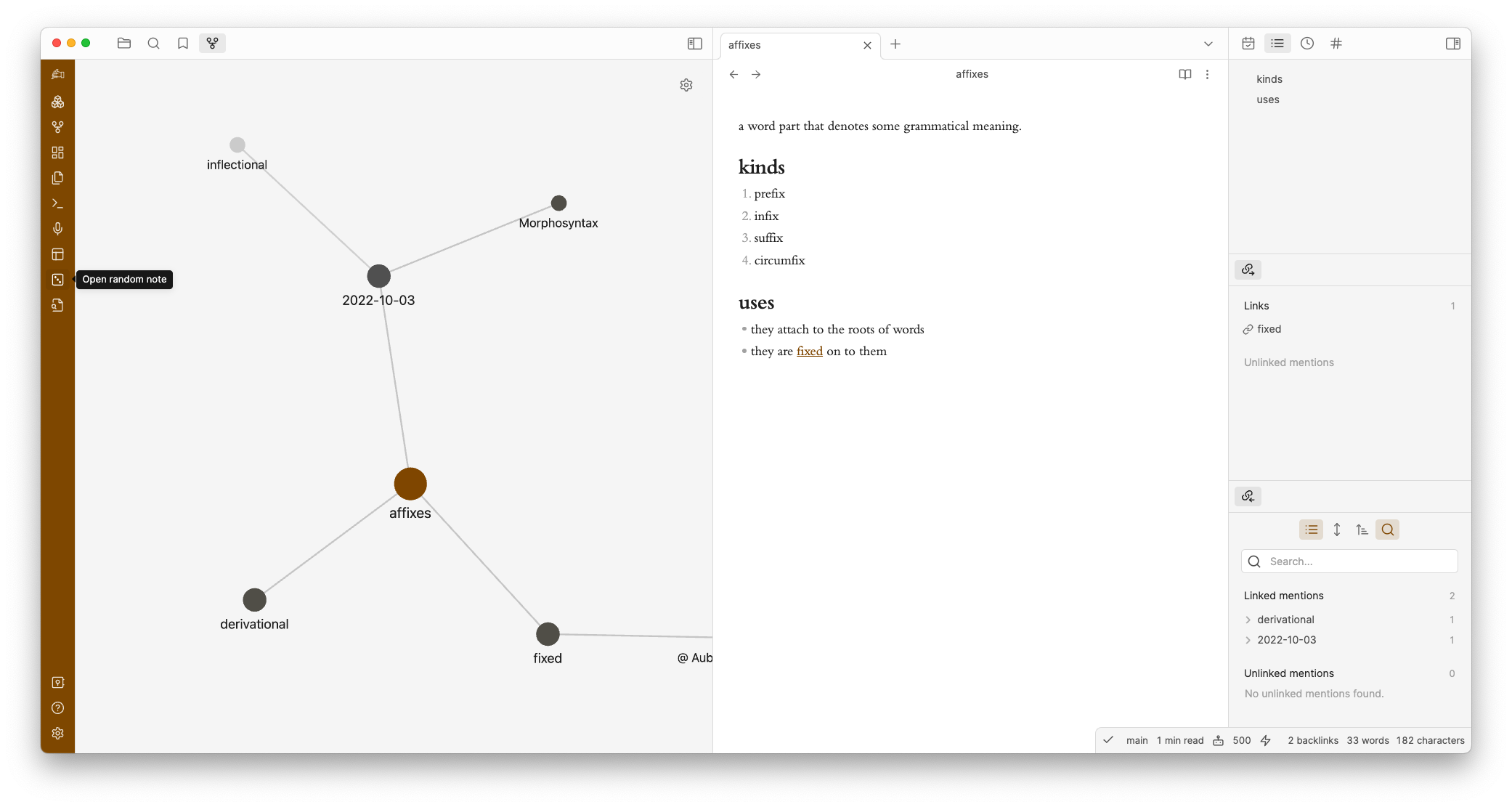Navigate forward with the right arrow
1512x807 pixels.
[756, 74]
